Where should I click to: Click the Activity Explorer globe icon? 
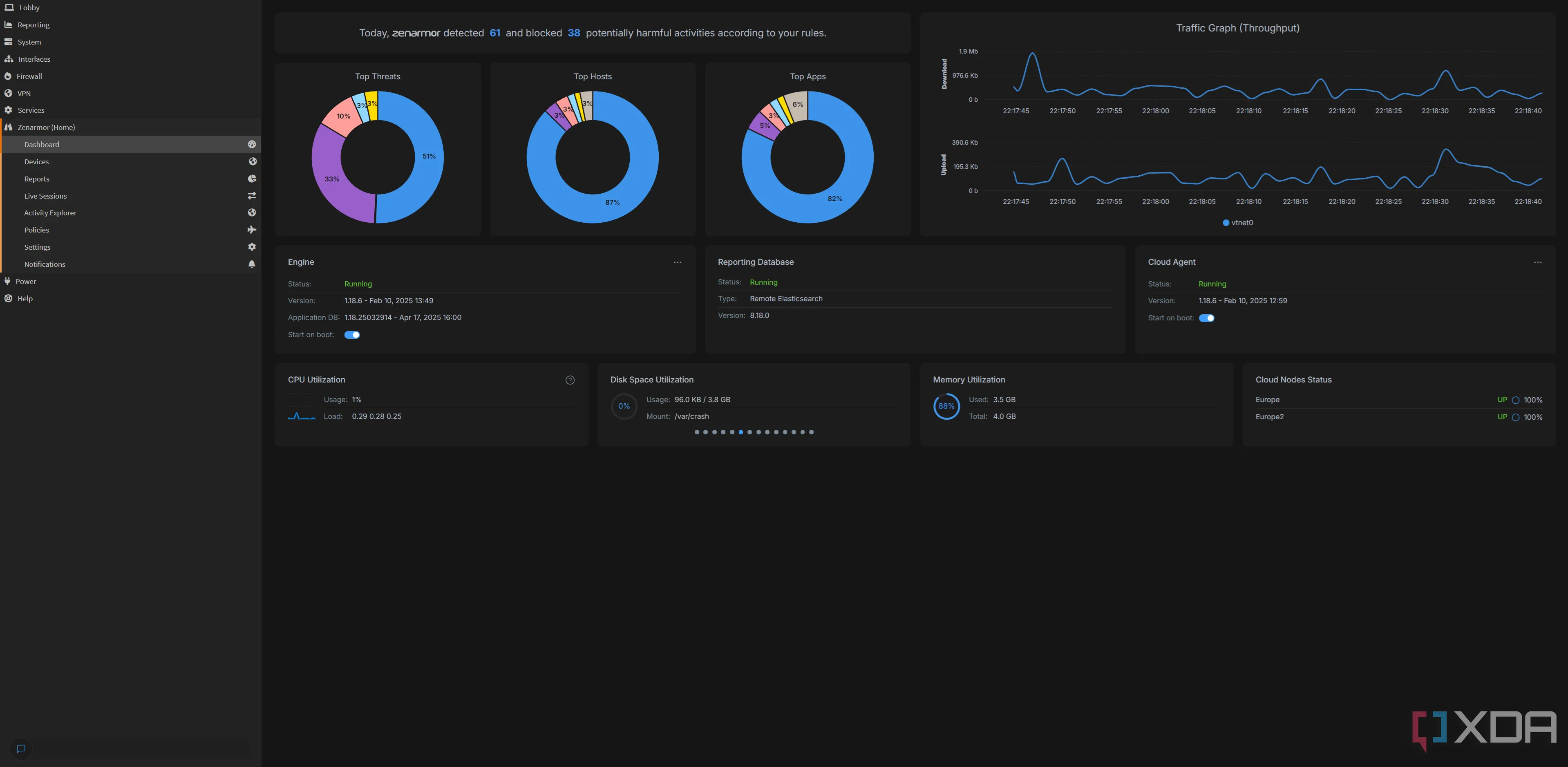click(252, 212)
